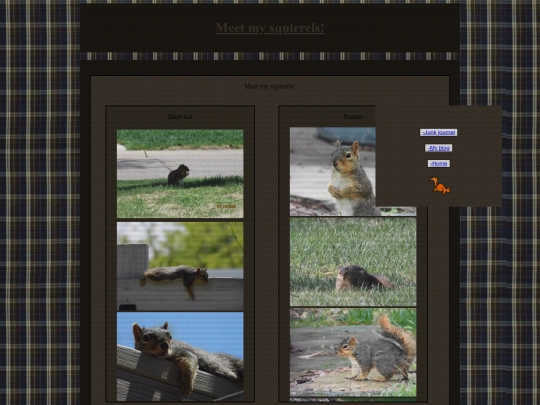The width and height of the screenshot is (540, 405).
Task: Click the 'Short tail' heading text
Action: tap(180, 117)
